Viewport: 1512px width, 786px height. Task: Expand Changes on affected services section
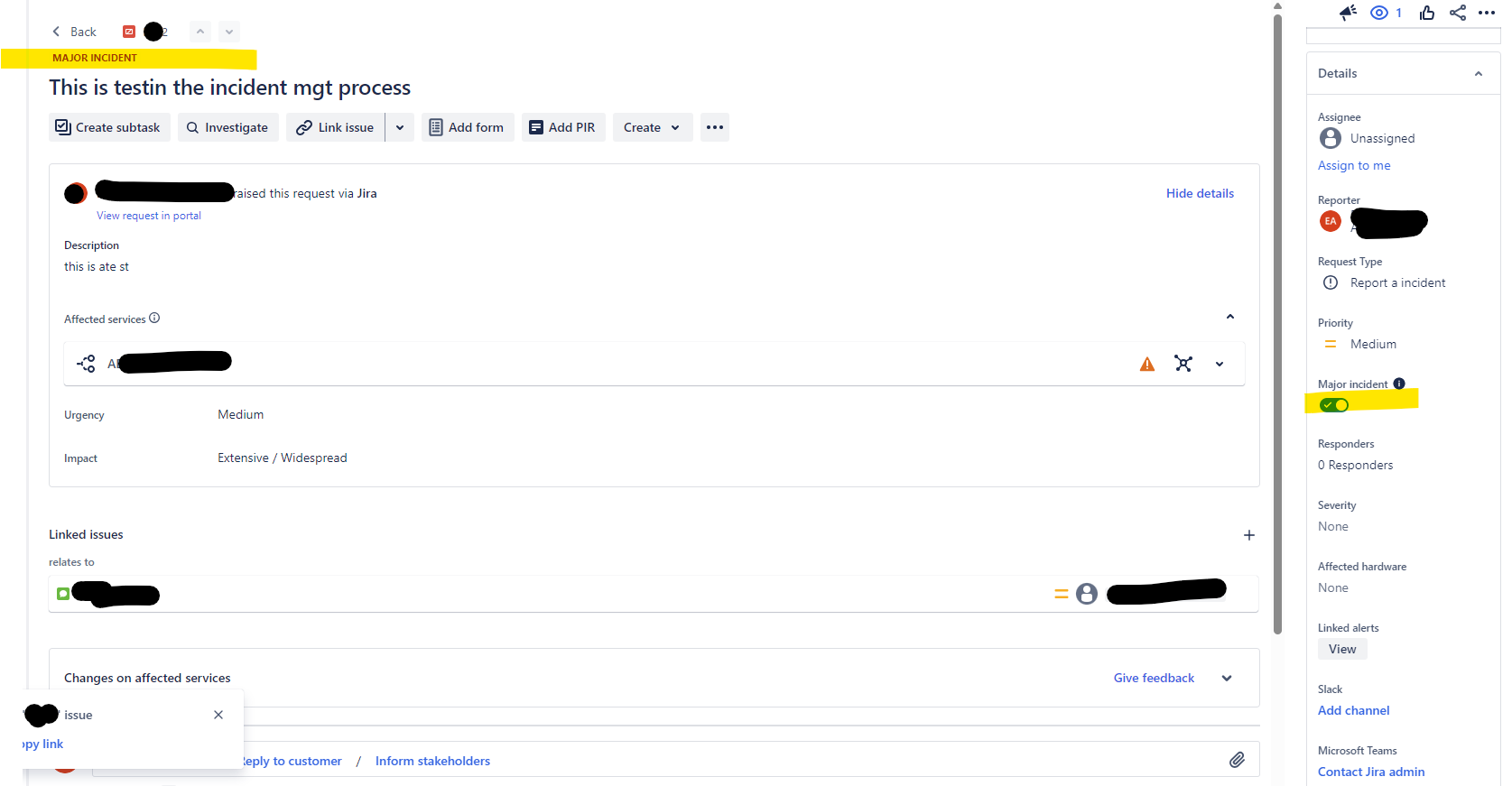pyautogui.click(x=1227, y=678)
